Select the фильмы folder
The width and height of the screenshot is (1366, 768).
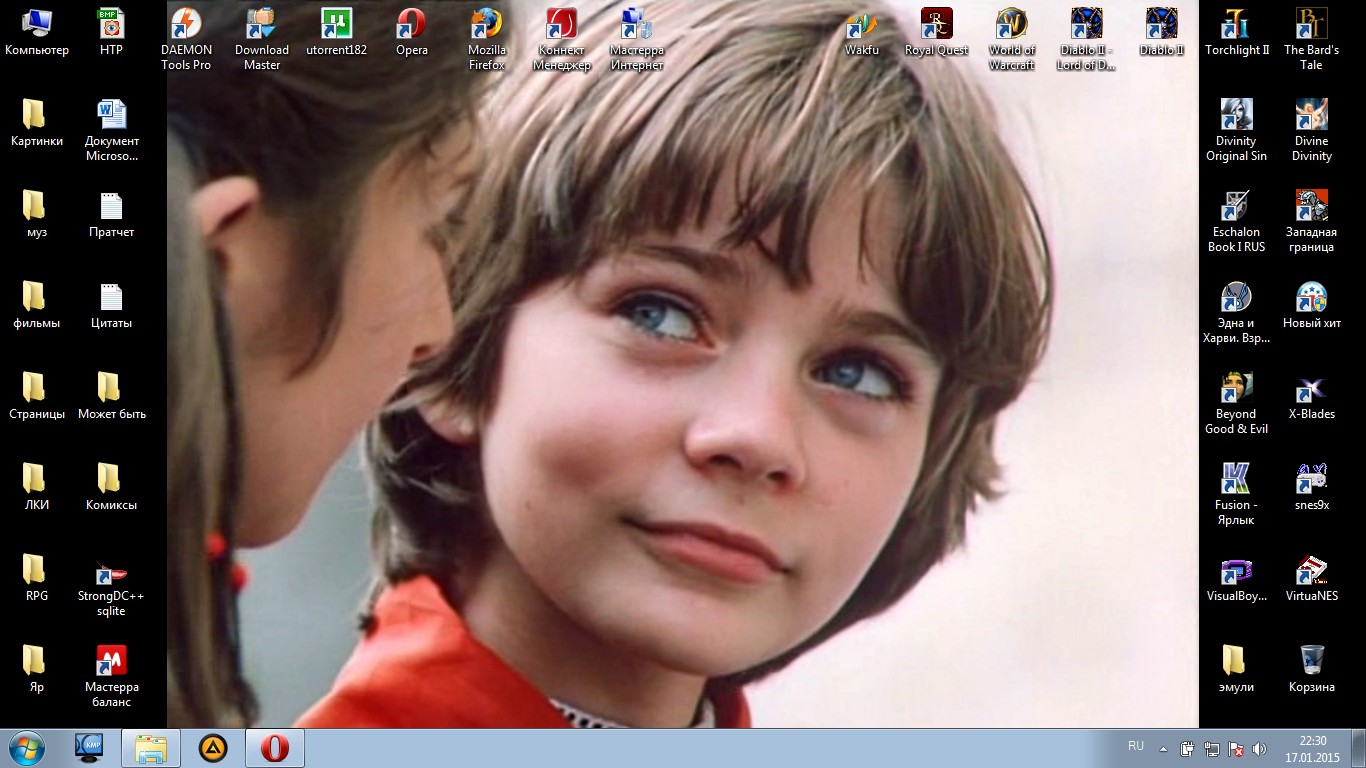[37, 305]
